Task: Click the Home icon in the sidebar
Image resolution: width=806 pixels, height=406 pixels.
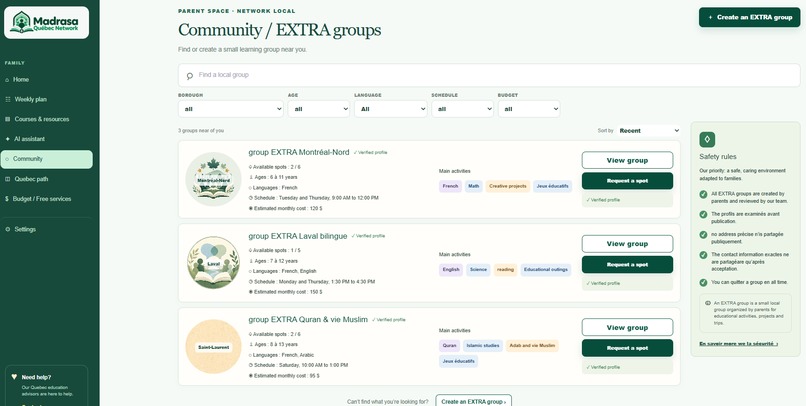Action: click(7, 80)
